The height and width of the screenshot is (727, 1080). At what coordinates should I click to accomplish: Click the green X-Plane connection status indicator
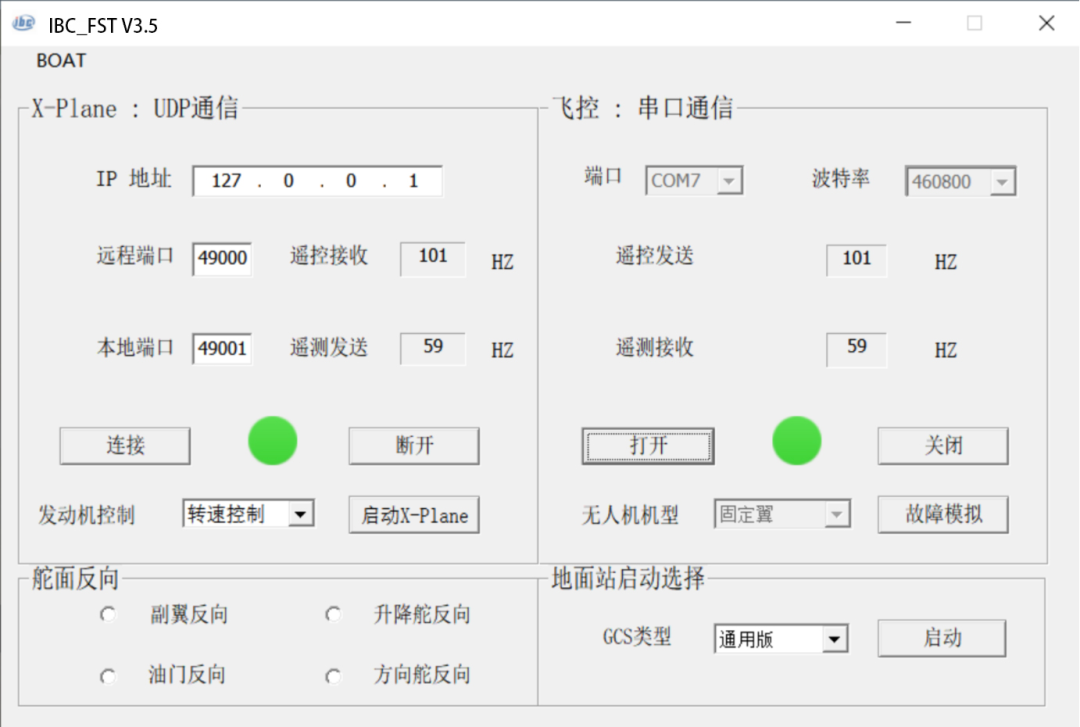272,441
